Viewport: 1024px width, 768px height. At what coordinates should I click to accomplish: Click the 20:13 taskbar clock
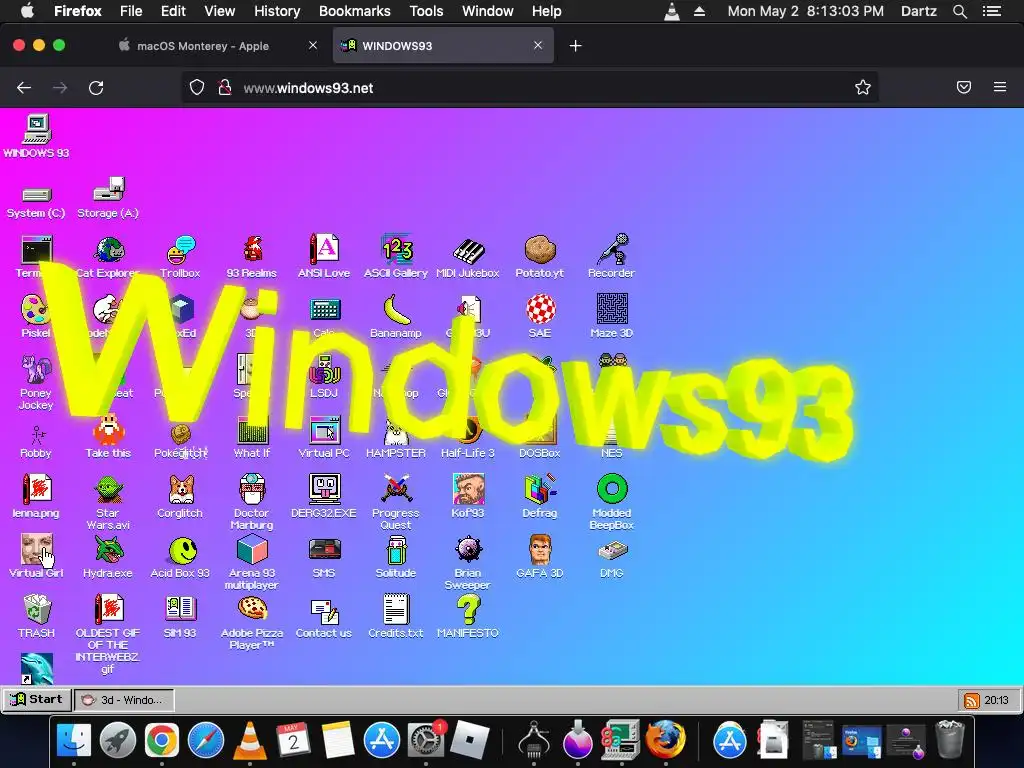point(996,700)
